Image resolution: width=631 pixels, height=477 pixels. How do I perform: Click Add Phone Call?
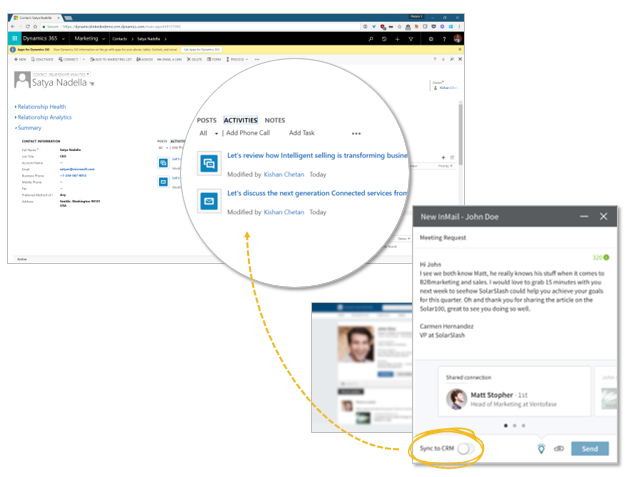248,133
